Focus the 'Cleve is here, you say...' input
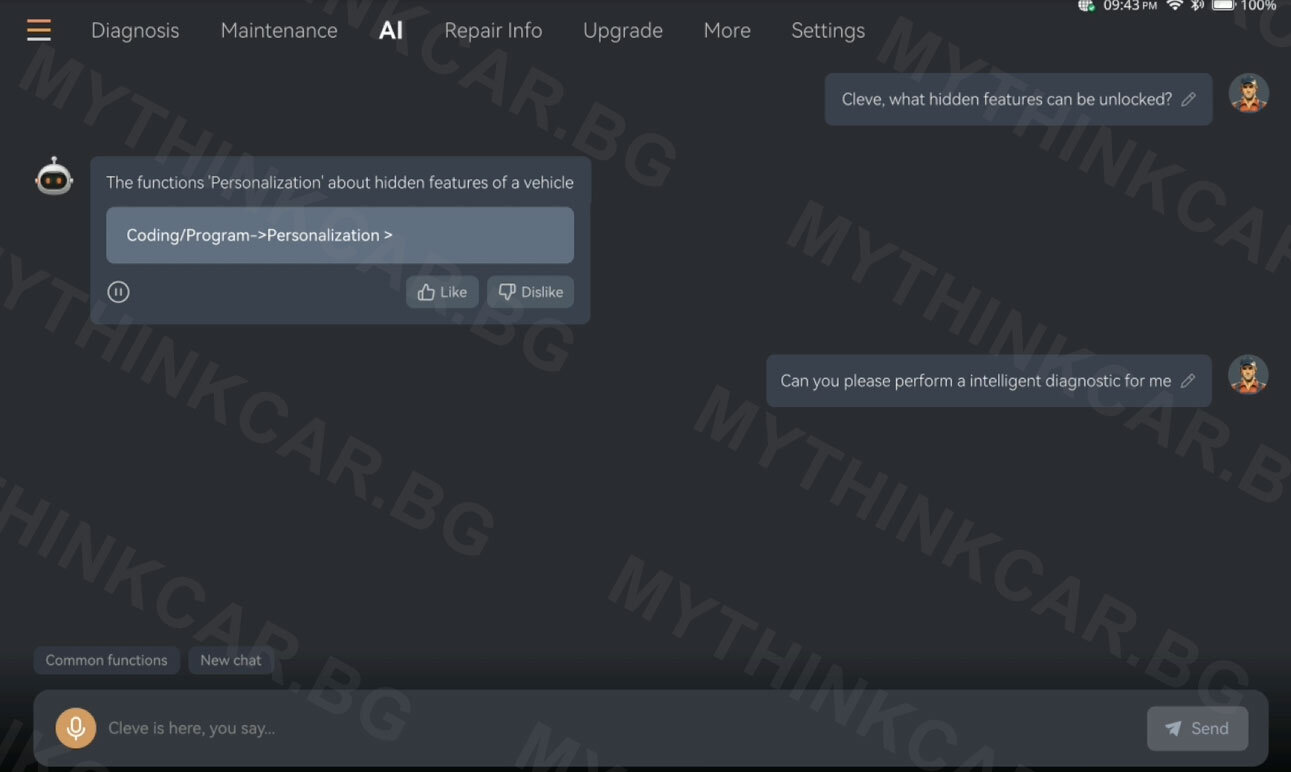Image resolution: width=1291 pixels, height=772 pixels. pyautogui.click(x=620, y=728)
